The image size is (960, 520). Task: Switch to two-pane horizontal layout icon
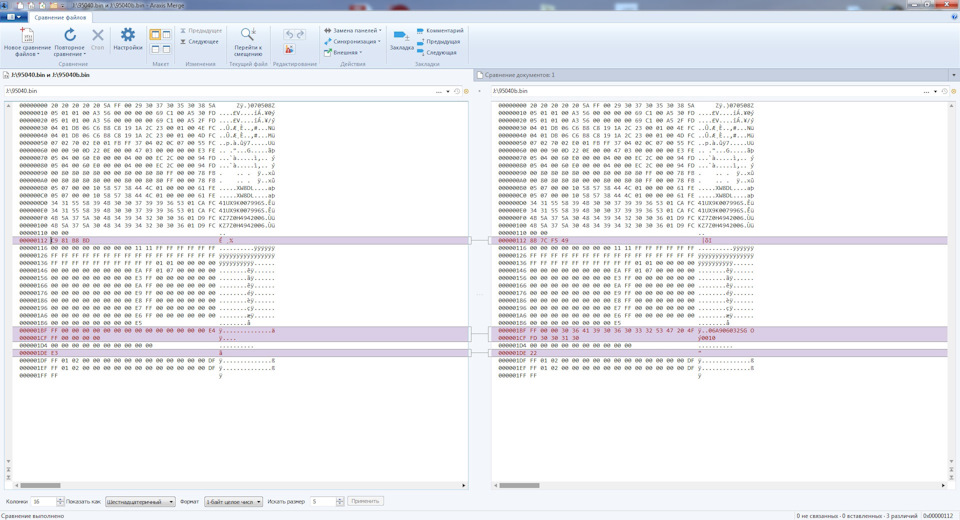155,48
